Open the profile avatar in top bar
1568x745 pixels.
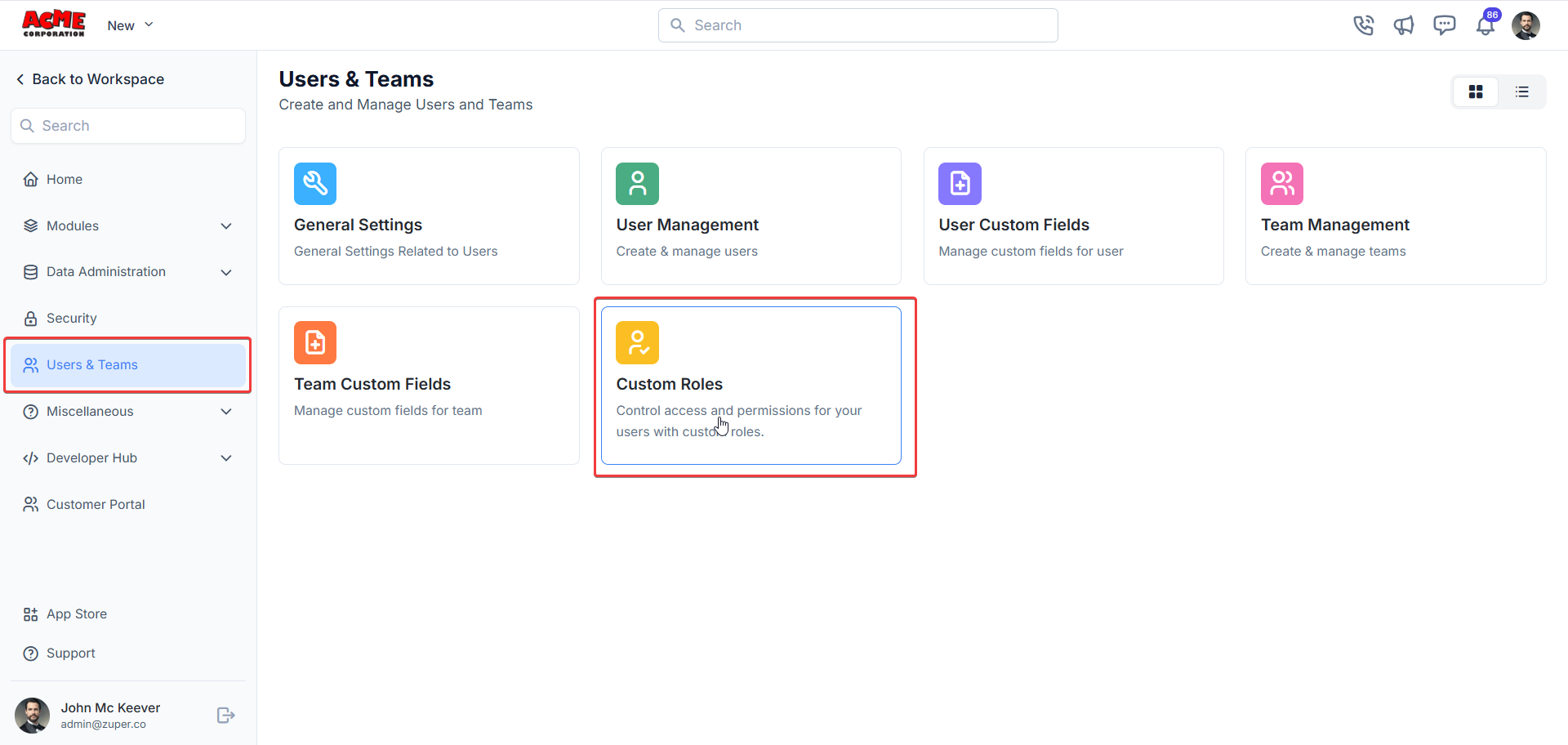click(x=1526, y=25)
